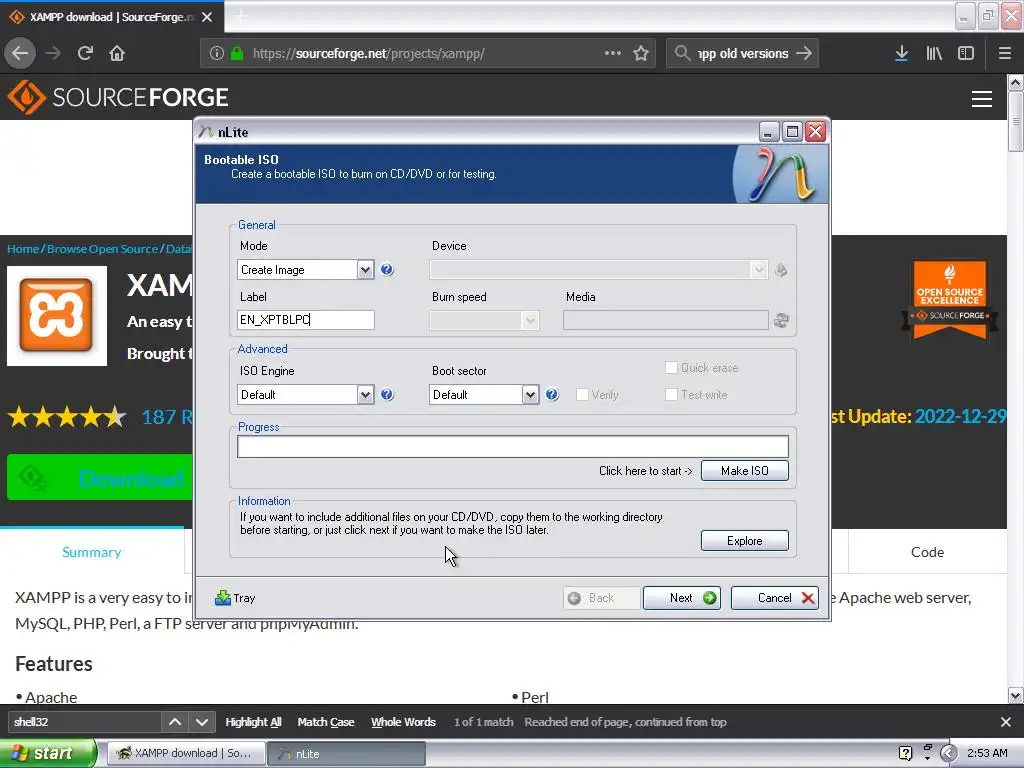
Task: Open Firefox hamburger menu
Action: click(1004, 54)
